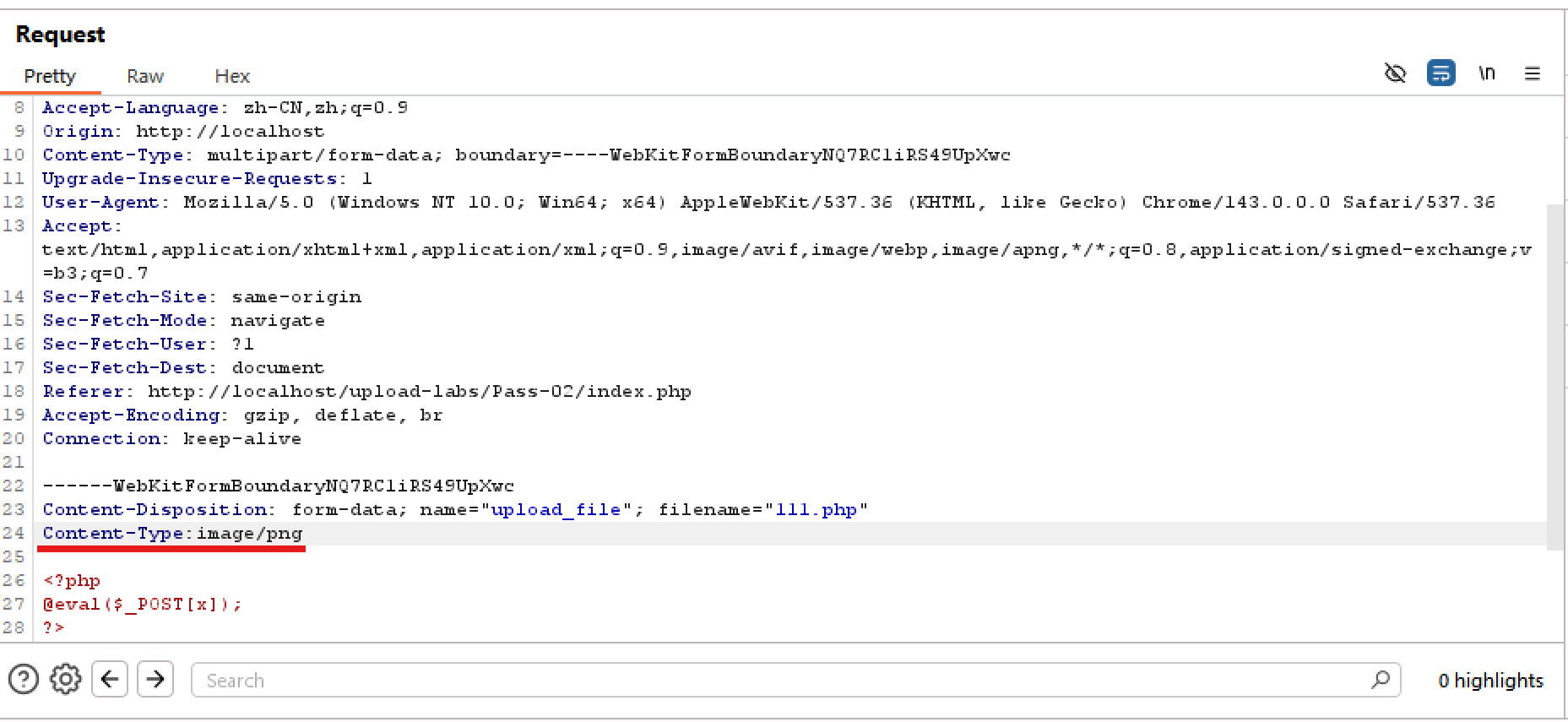
Task: Go to next search match arrow
Action: (x=155, y=679)
